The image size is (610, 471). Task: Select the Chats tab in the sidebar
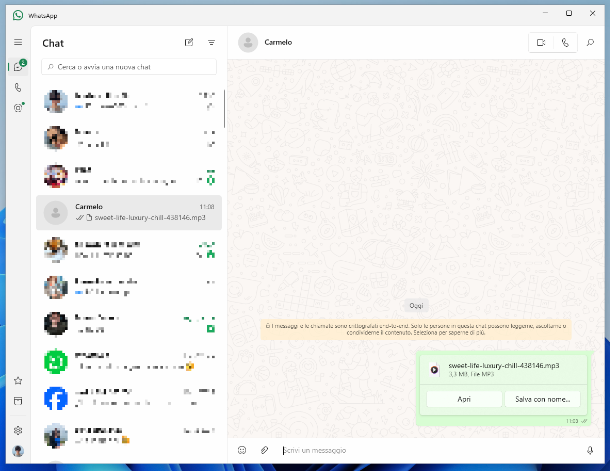[x=18, y=67]
